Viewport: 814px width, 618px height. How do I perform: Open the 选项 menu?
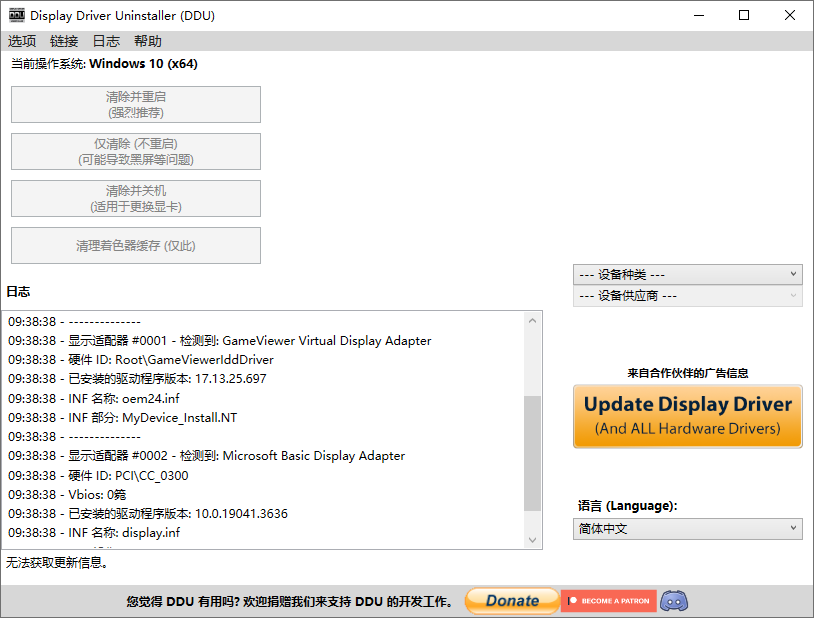coord(22,41)
